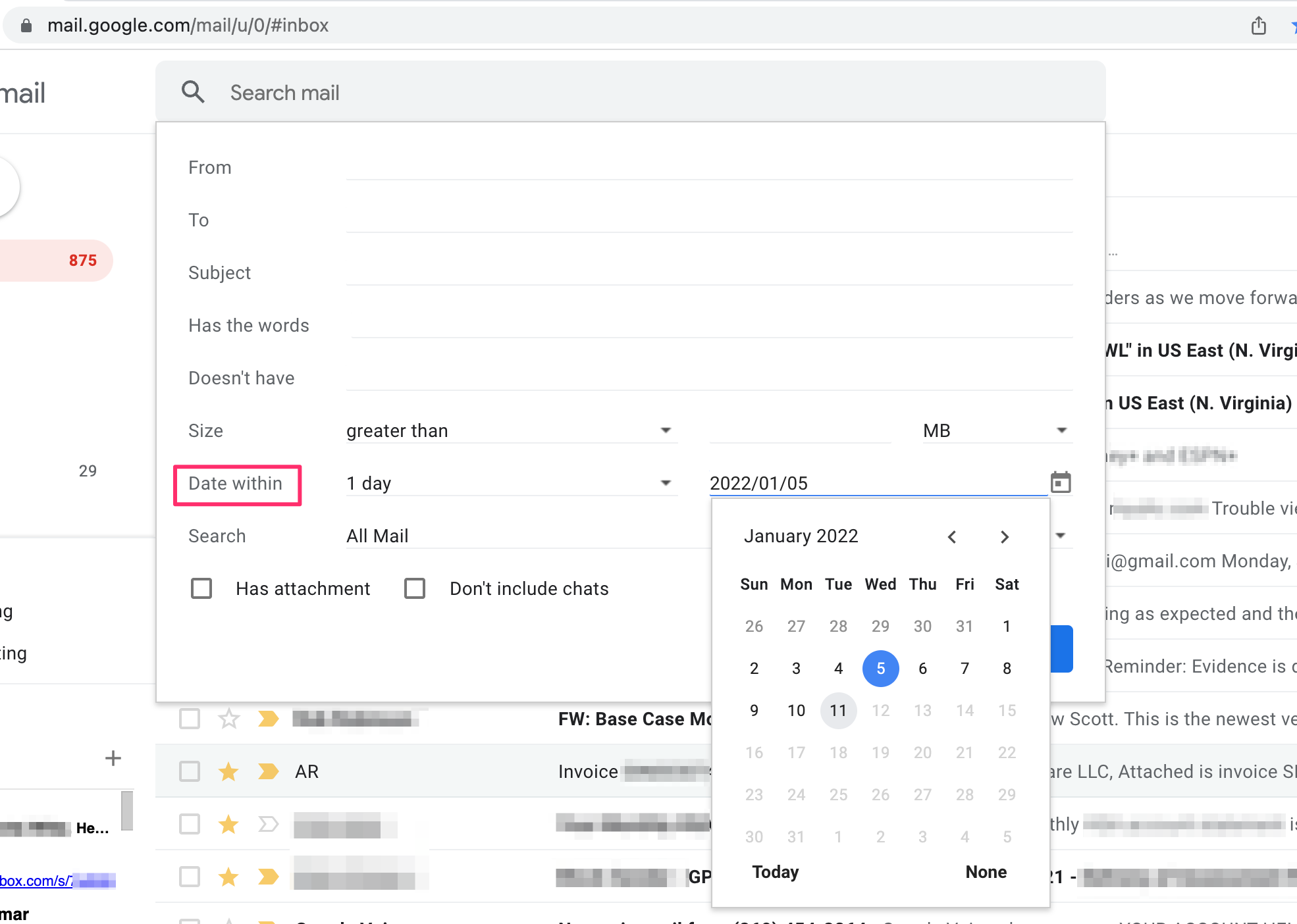Star the 'FW: Base Case' email
1297x924 pixels.
228,719
